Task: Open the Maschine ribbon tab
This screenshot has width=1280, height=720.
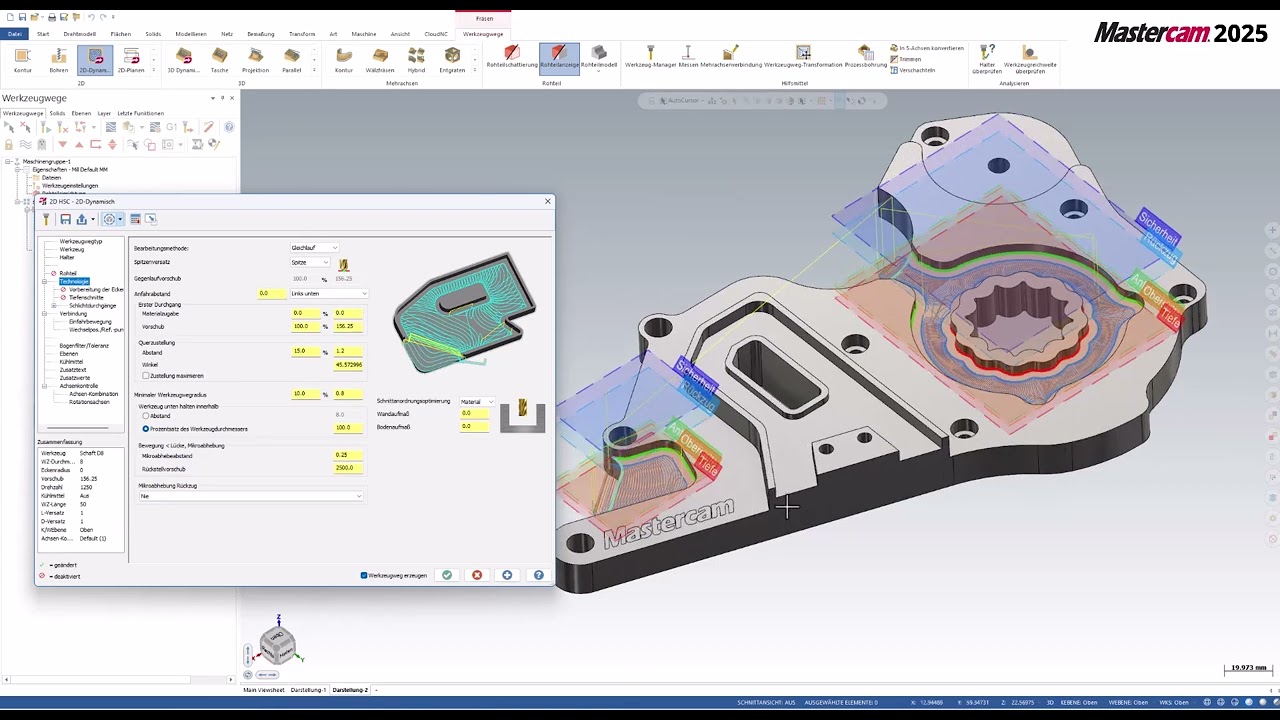Action: (364, 34)
